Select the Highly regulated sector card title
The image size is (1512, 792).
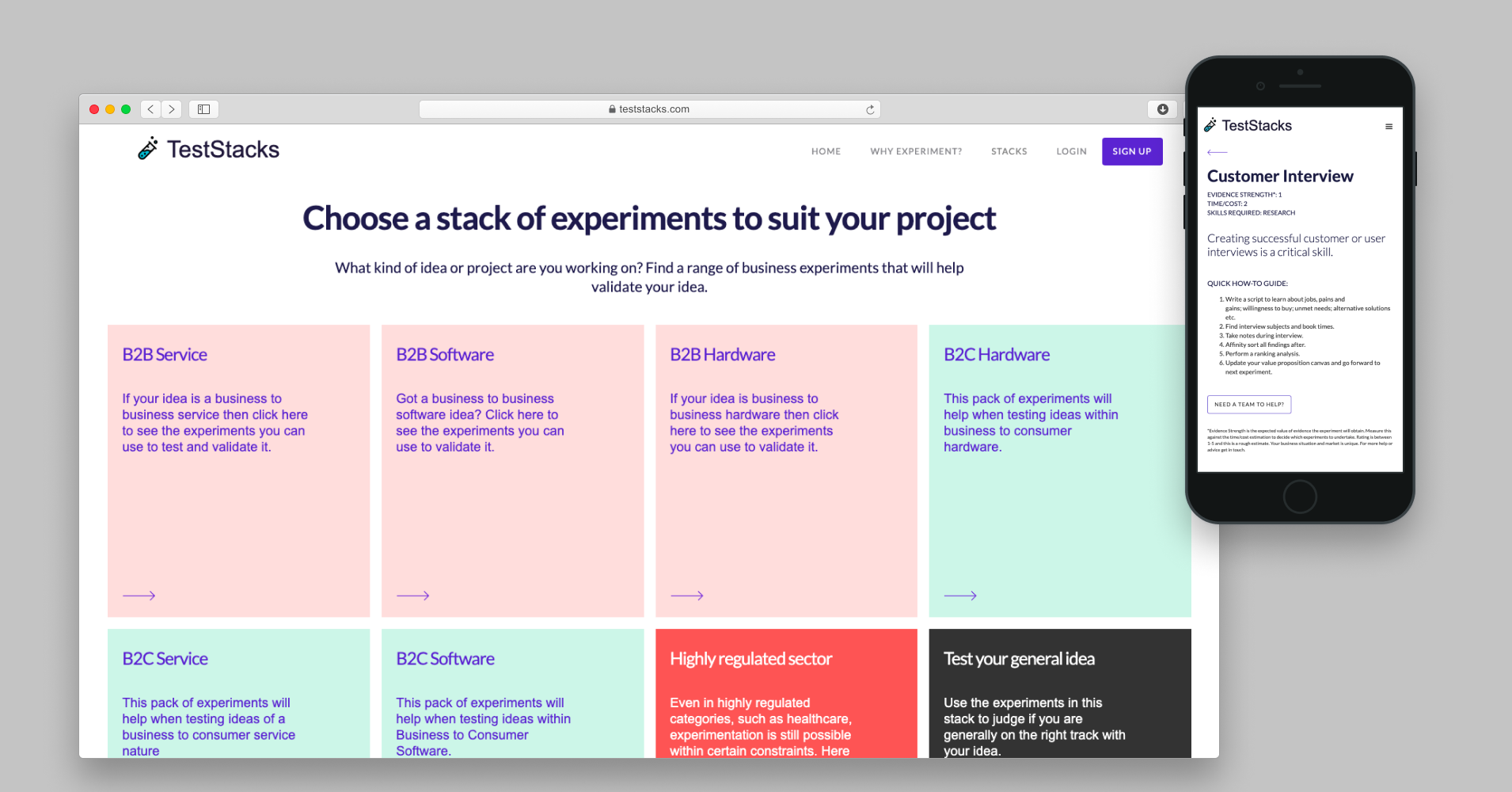click(x=750, y=659)
